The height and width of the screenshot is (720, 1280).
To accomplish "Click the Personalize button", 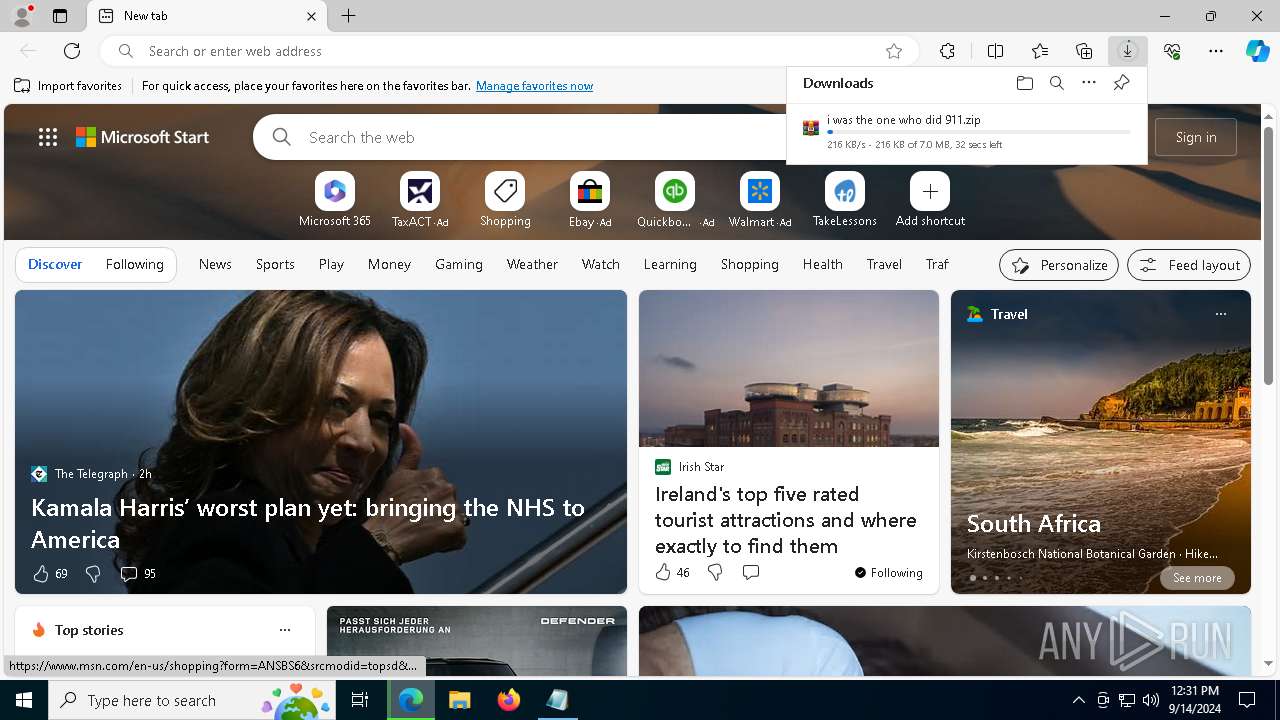I will (x=1059, y=265).
